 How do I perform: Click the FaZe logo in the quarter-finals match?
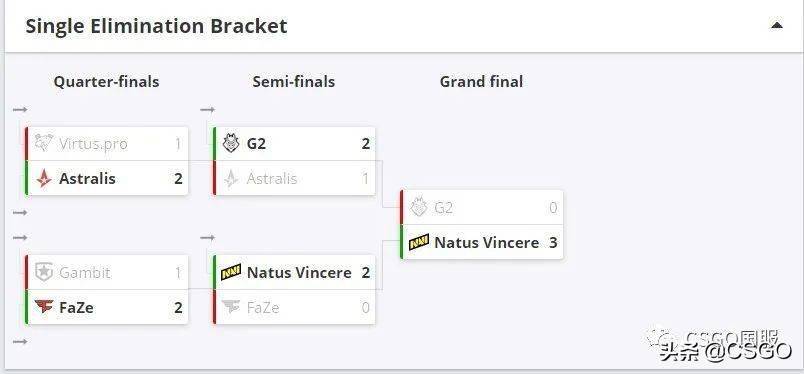(x=44, y=307)
